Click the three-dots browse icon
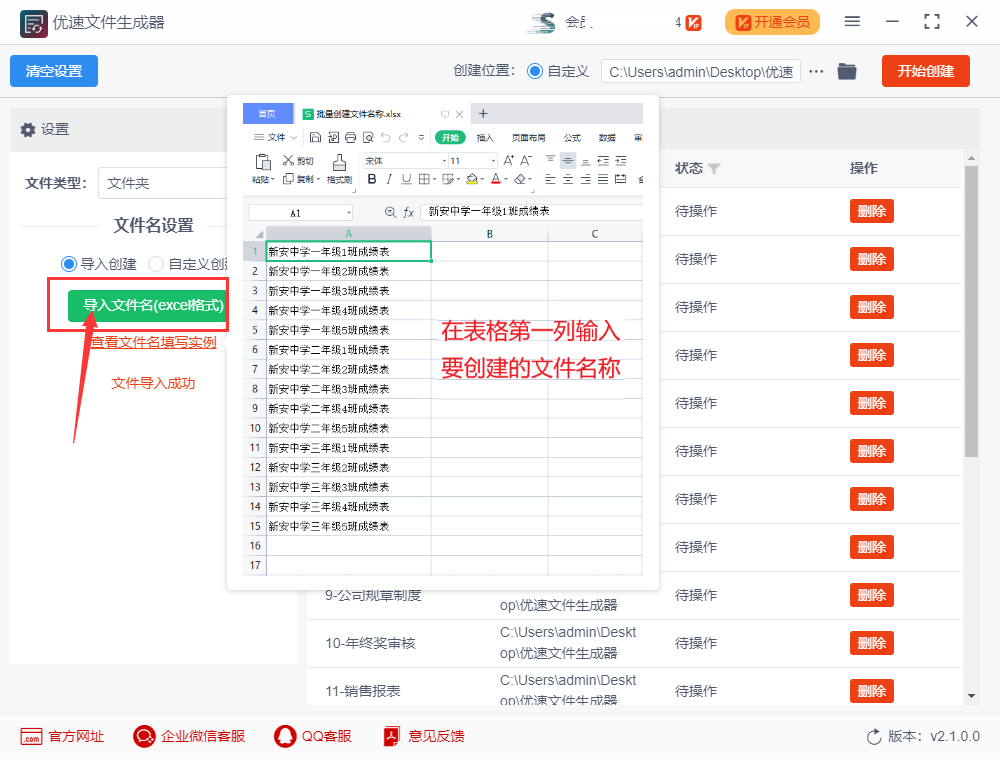Image resolution: width=1000 pixels, height=760 pixels. tap(816, 71)
